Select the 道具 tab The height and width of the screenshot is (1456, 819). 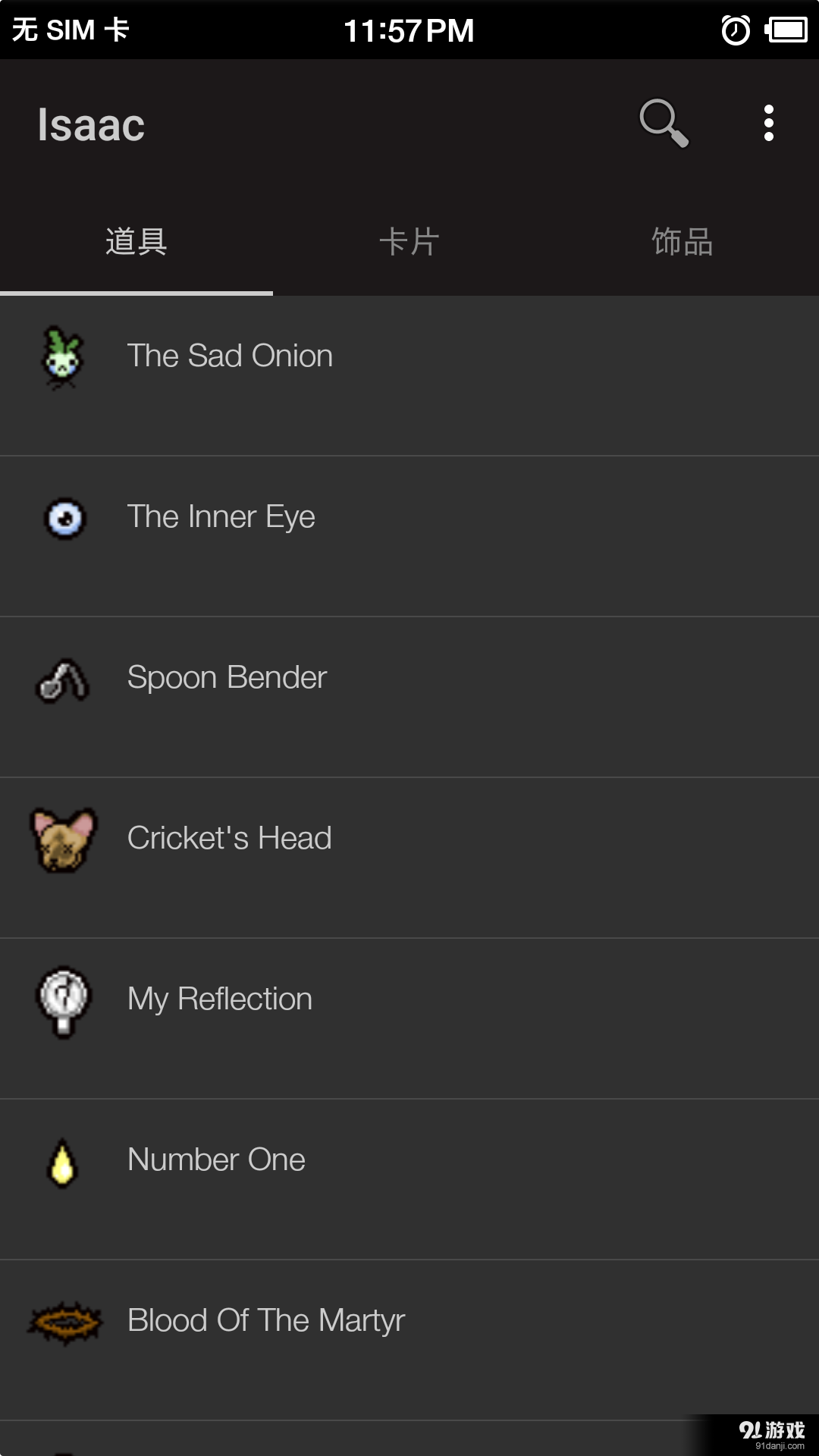pyautogui.click(x=136, y=242)
